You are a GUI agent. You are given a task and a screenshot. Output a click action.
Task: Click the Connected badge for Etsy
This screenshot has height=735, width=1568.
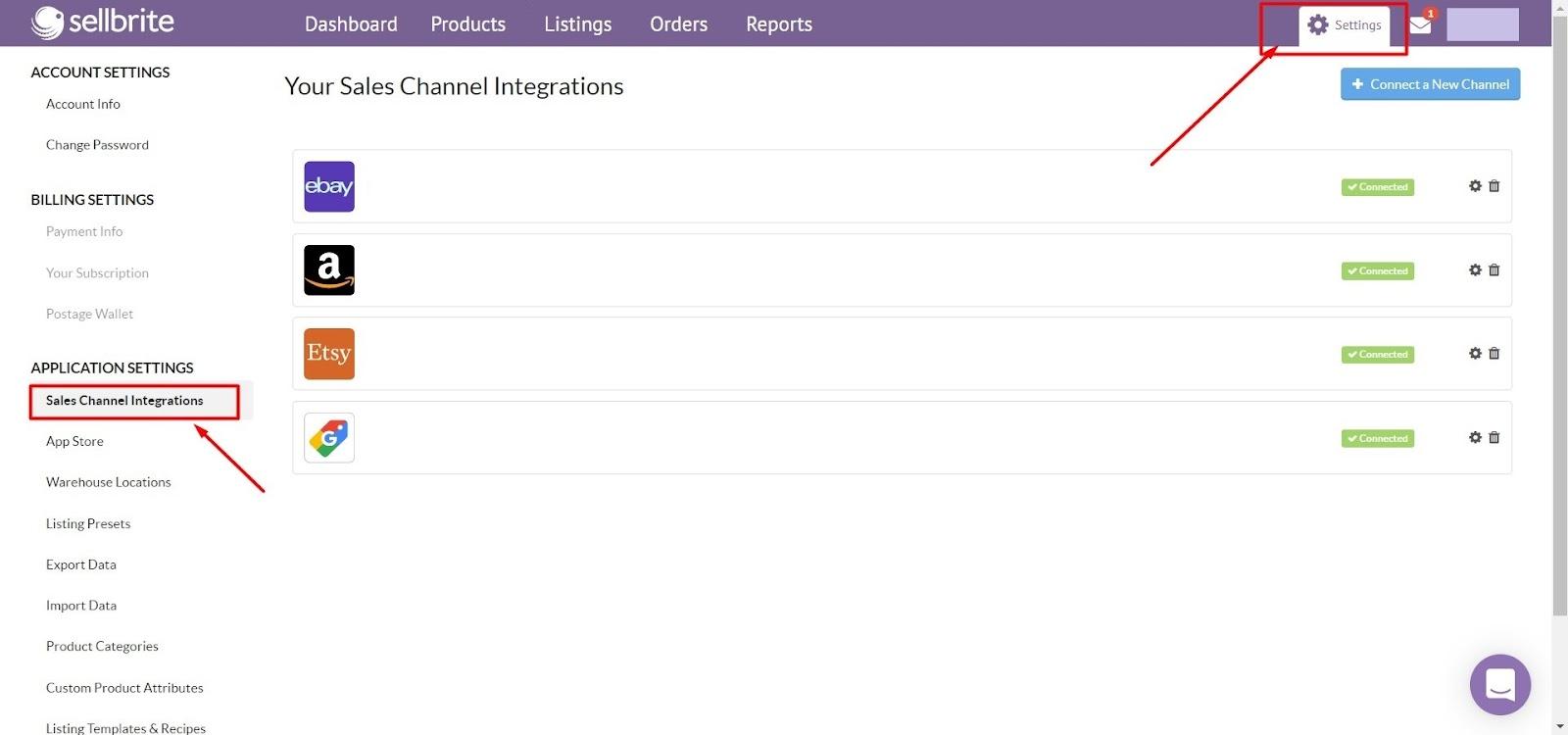click(x=1378, y=355)
